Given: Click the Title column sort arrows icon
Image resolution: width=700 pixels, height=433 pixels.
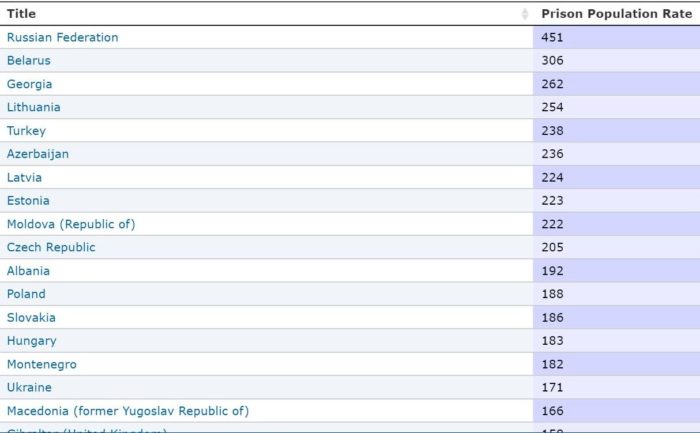Looking at the screenshot, I should (x=525, y=14).
